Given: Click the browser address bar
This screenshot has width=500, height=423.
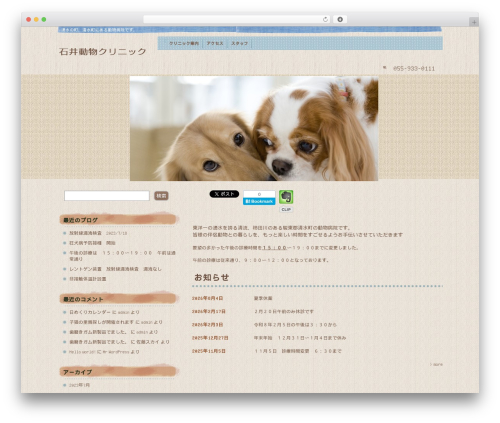Looking at the screenshot, I should (237, 19).
